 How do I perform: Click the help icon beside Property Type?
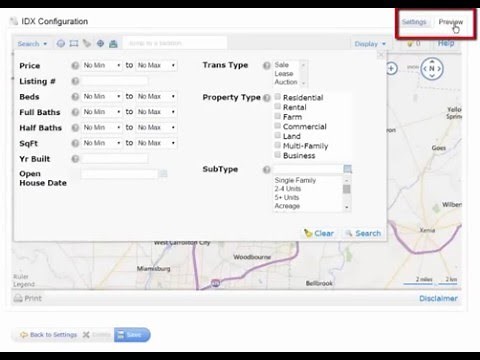tap(267, 98)
